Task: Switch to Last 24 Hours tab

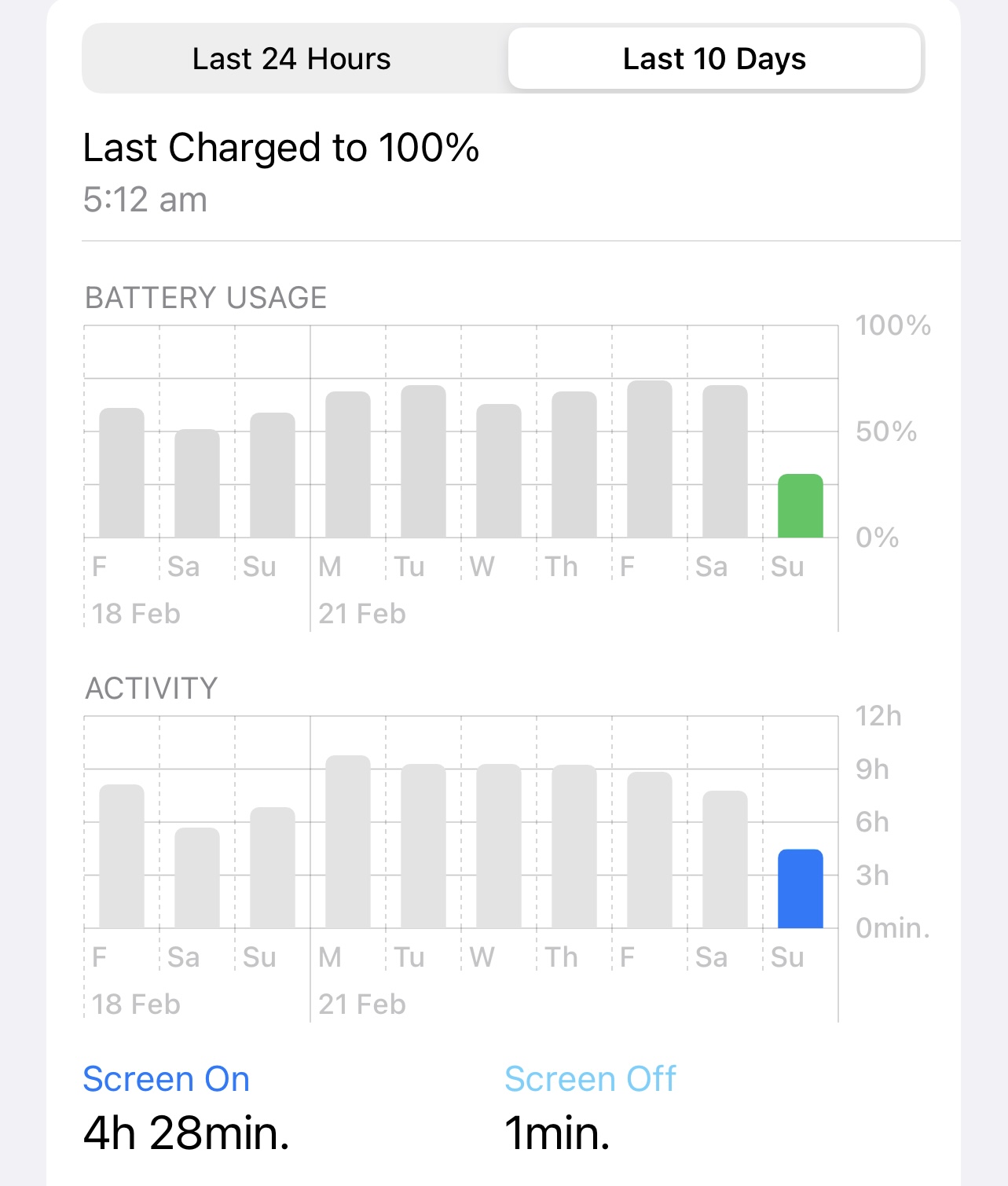Action: click(291, 59)
